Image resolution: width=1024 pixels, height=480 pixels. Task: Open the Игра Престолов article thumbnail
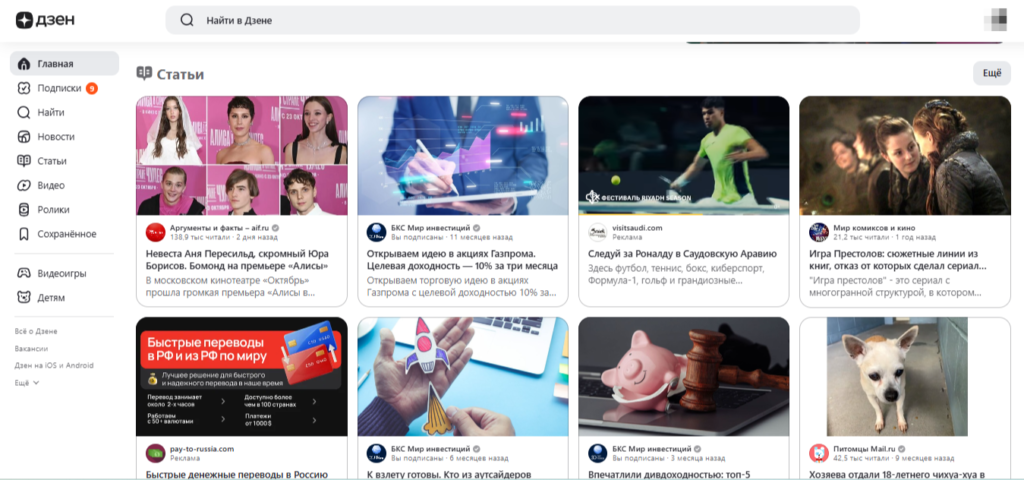click(x=904, y=155)
